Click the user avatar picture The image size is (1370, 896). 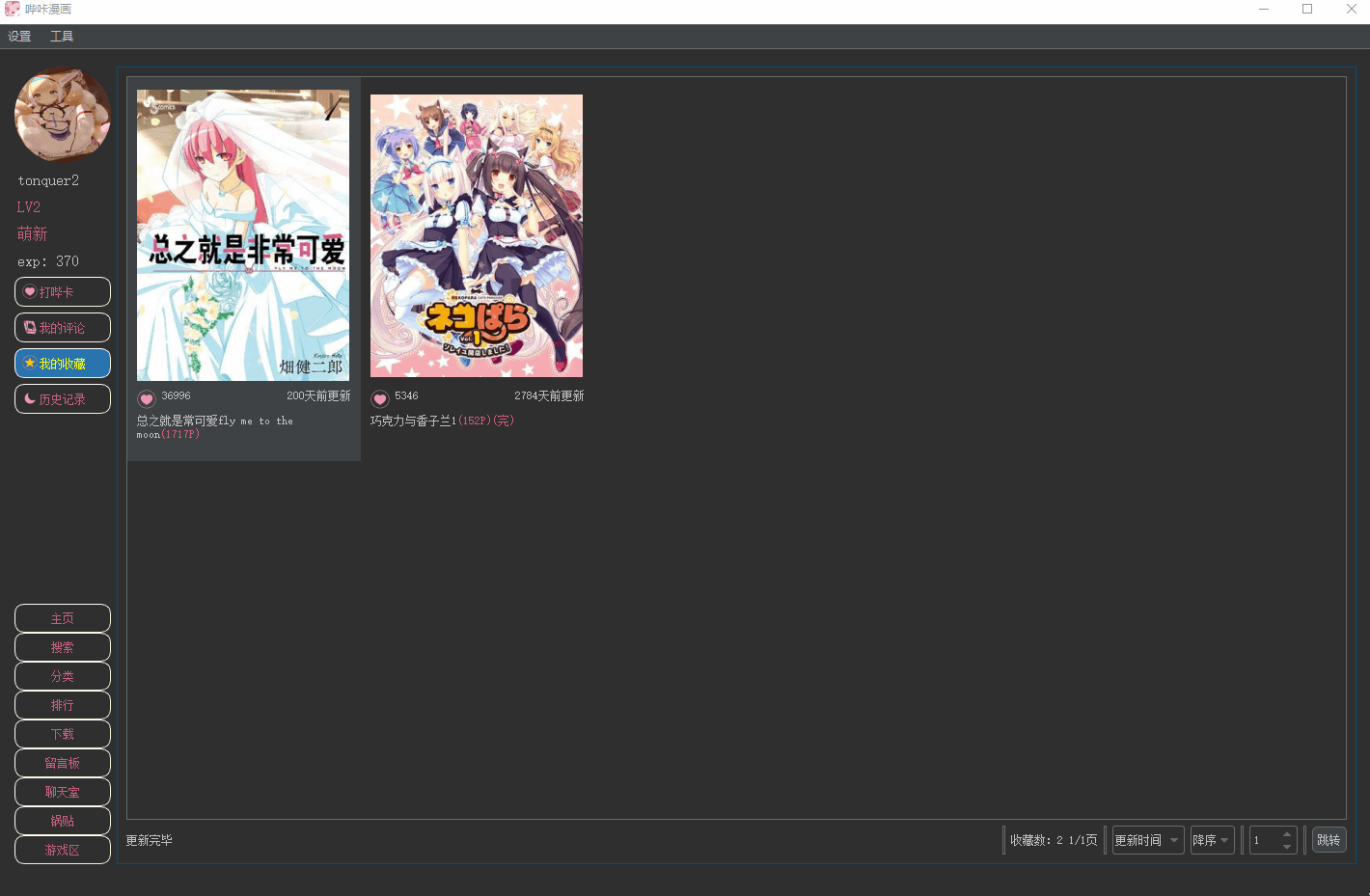point(63,114)
